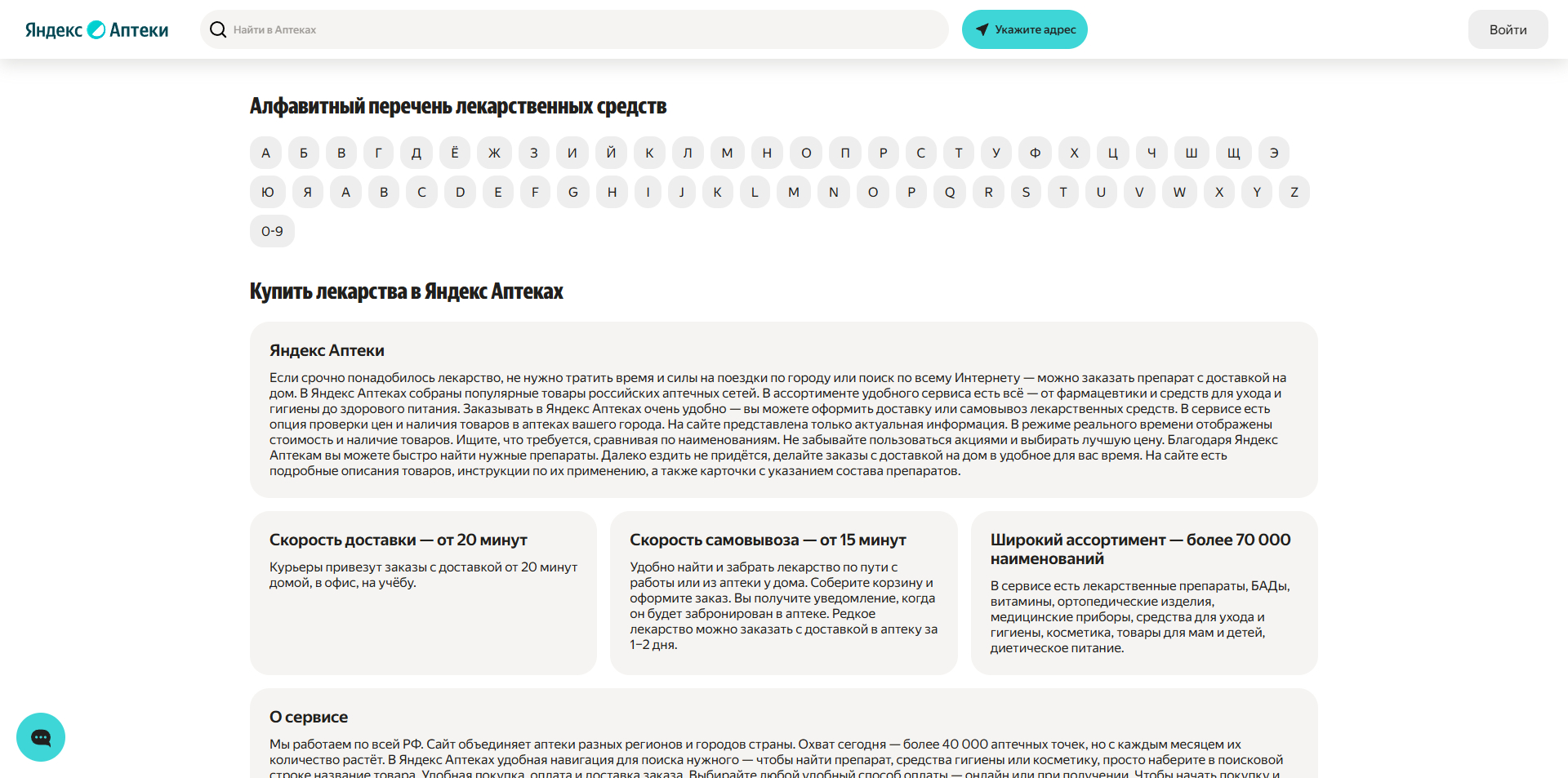Select the Cyrillic letter Э
The height and width of the screenshot is (778, 1568).
pyautogui.click(x=1274, y=153)
